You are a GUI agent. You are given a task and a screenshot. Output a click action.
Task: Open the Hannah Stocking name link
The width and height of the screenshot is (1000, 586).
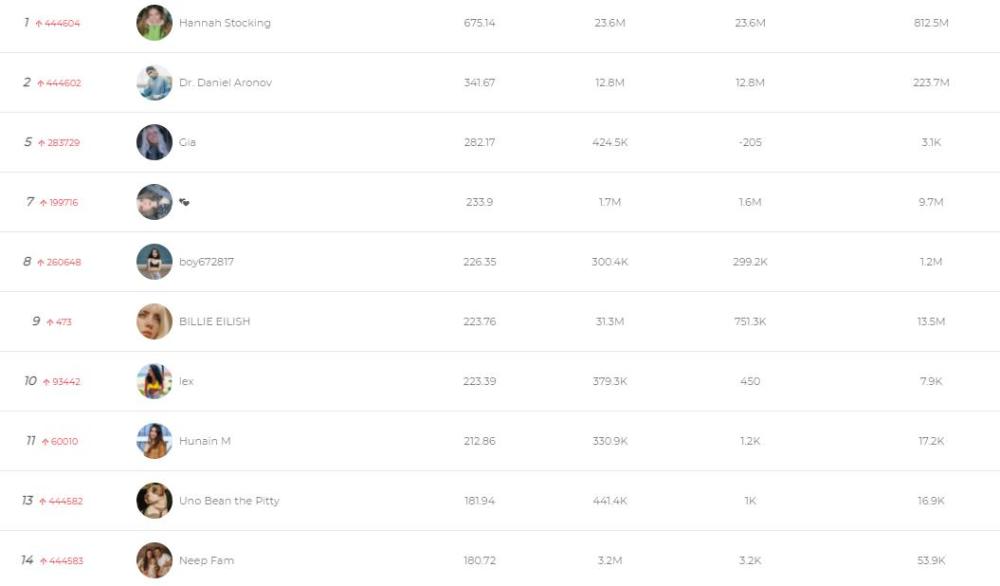pos(224,23)
